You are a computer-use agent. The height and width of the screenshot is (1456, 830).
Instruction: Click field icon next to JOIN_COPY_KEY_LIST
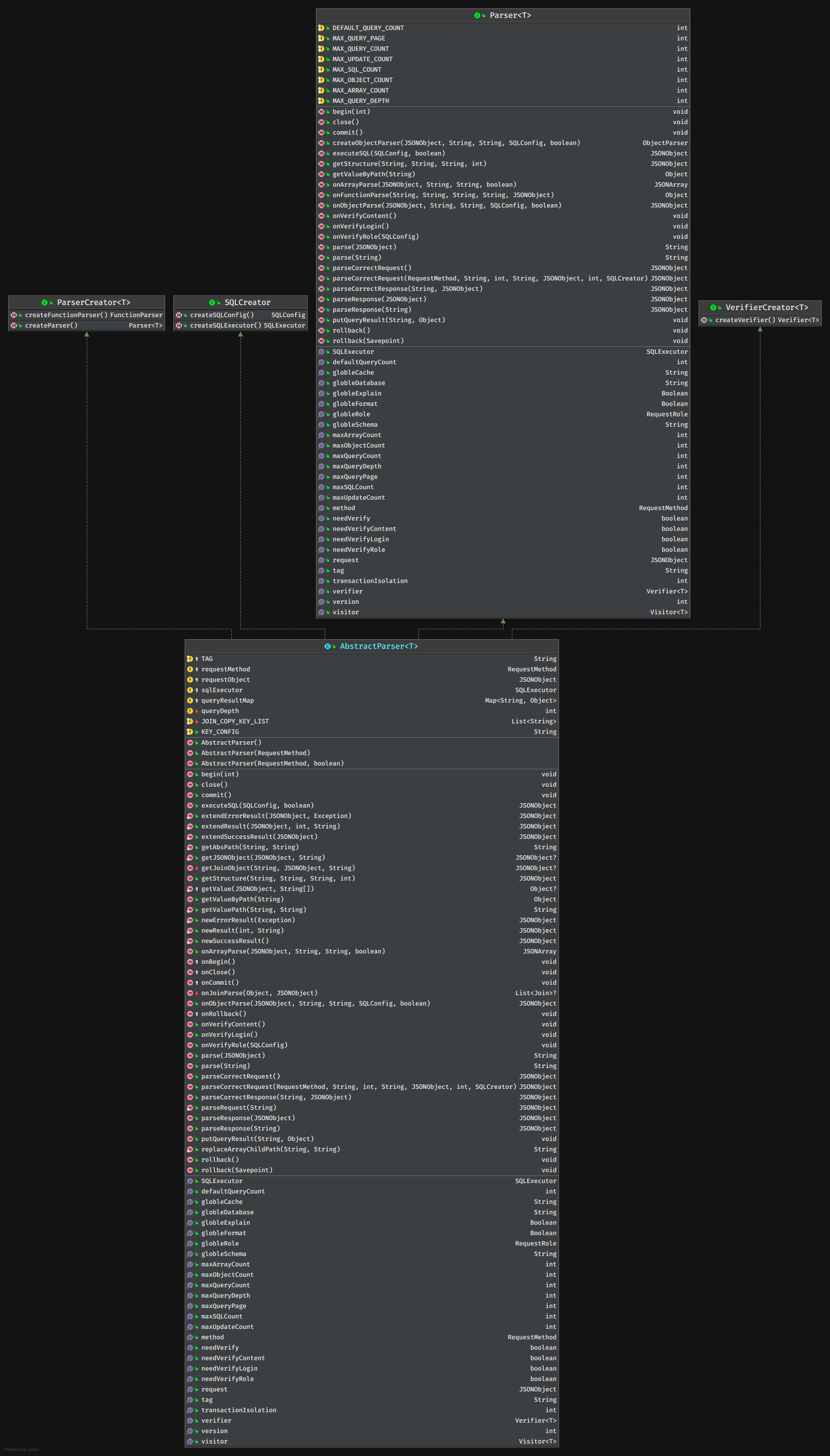[190, 721]
